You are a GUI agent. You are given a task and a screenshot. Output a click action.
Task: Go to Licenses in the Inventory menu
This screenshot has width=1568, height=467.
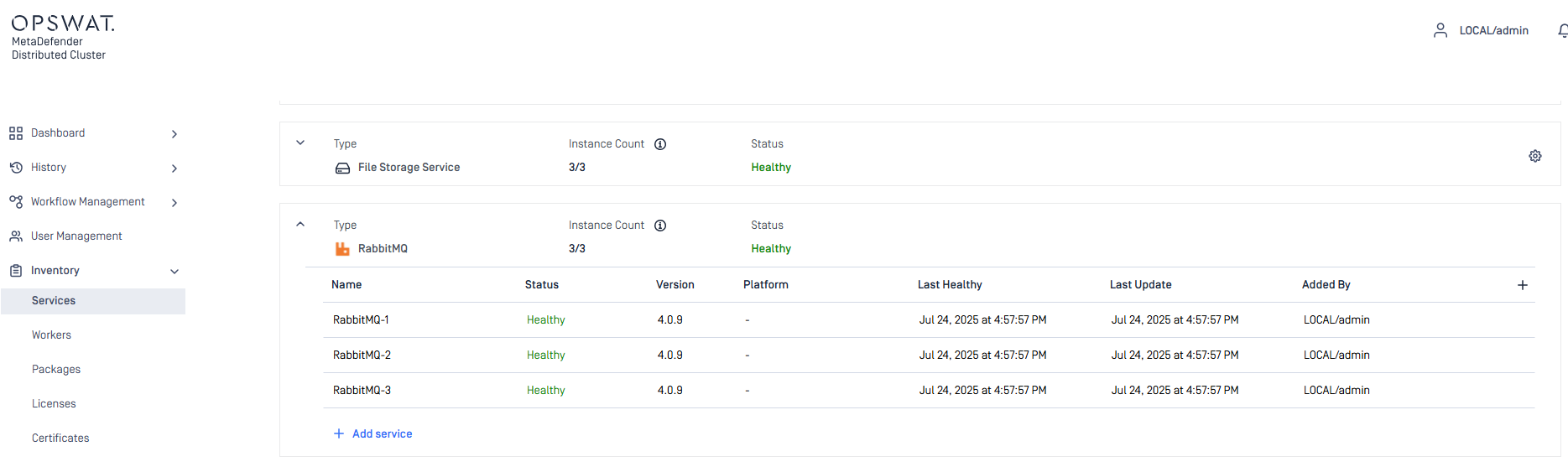pyautogui.click(x=54, y=404)
